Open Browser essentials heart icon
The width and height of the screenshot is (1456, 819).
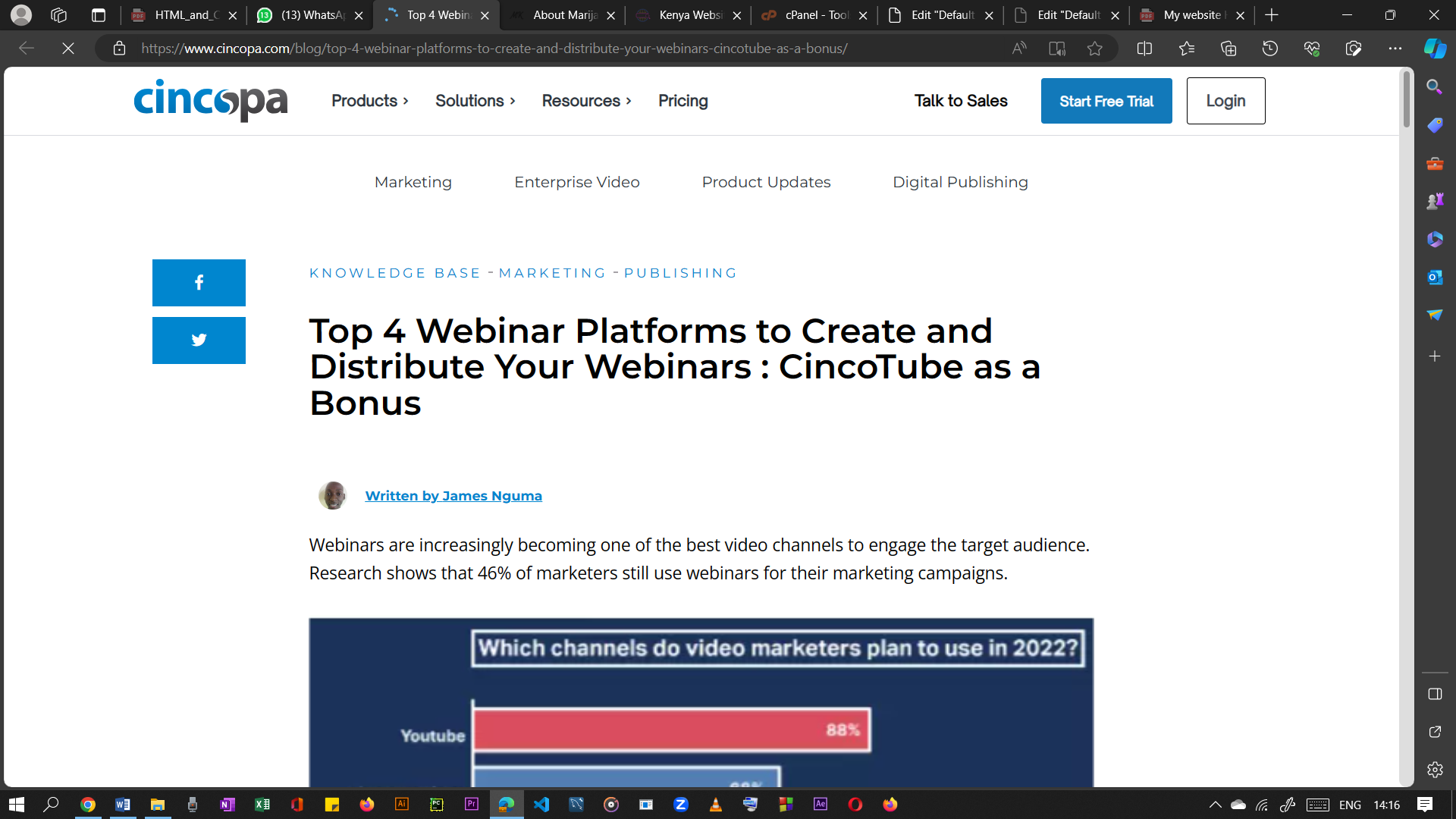click(1312, 49)
